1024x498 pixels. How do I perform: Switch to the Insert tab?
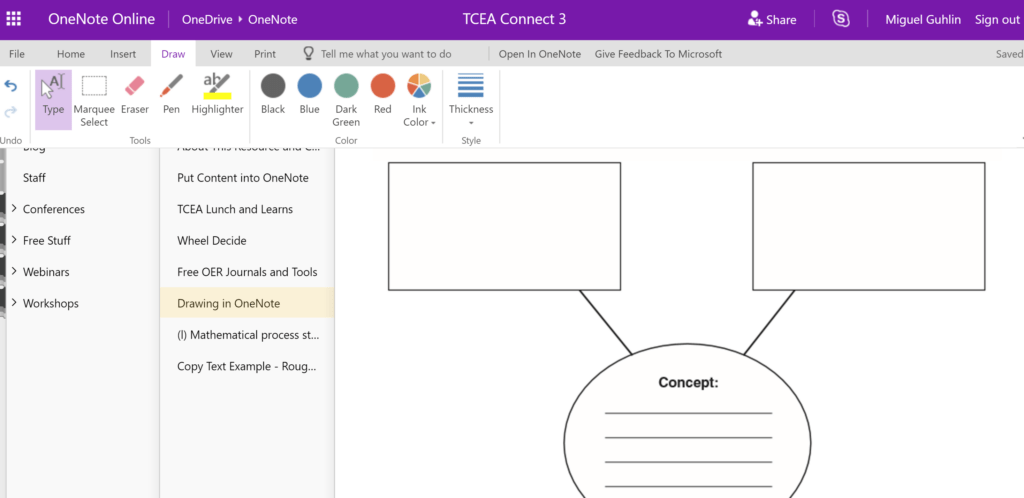(123, 54)
